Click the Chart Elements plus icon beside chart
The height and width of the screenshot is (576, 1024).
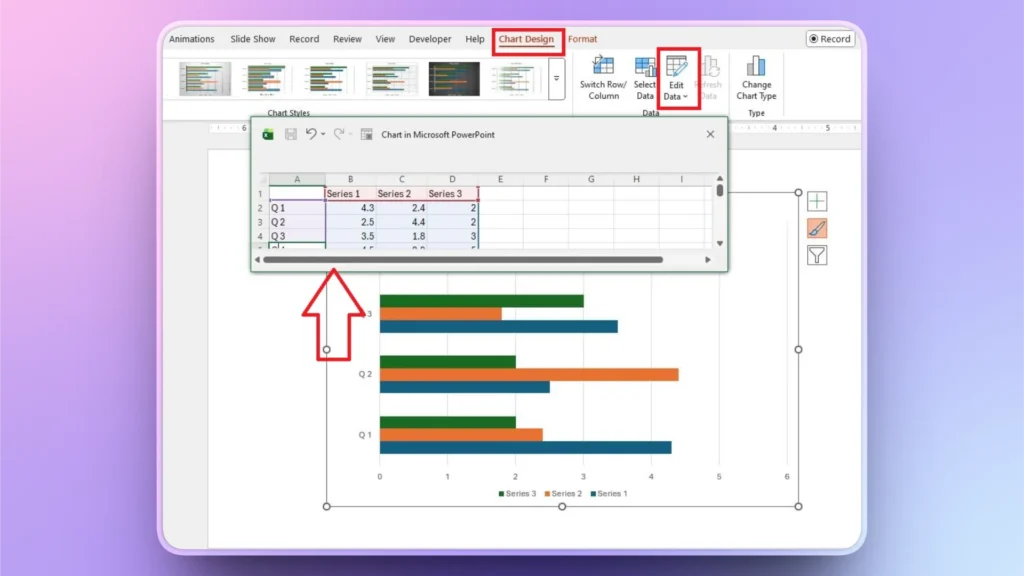pyautogui.click(x=816, y=200)
